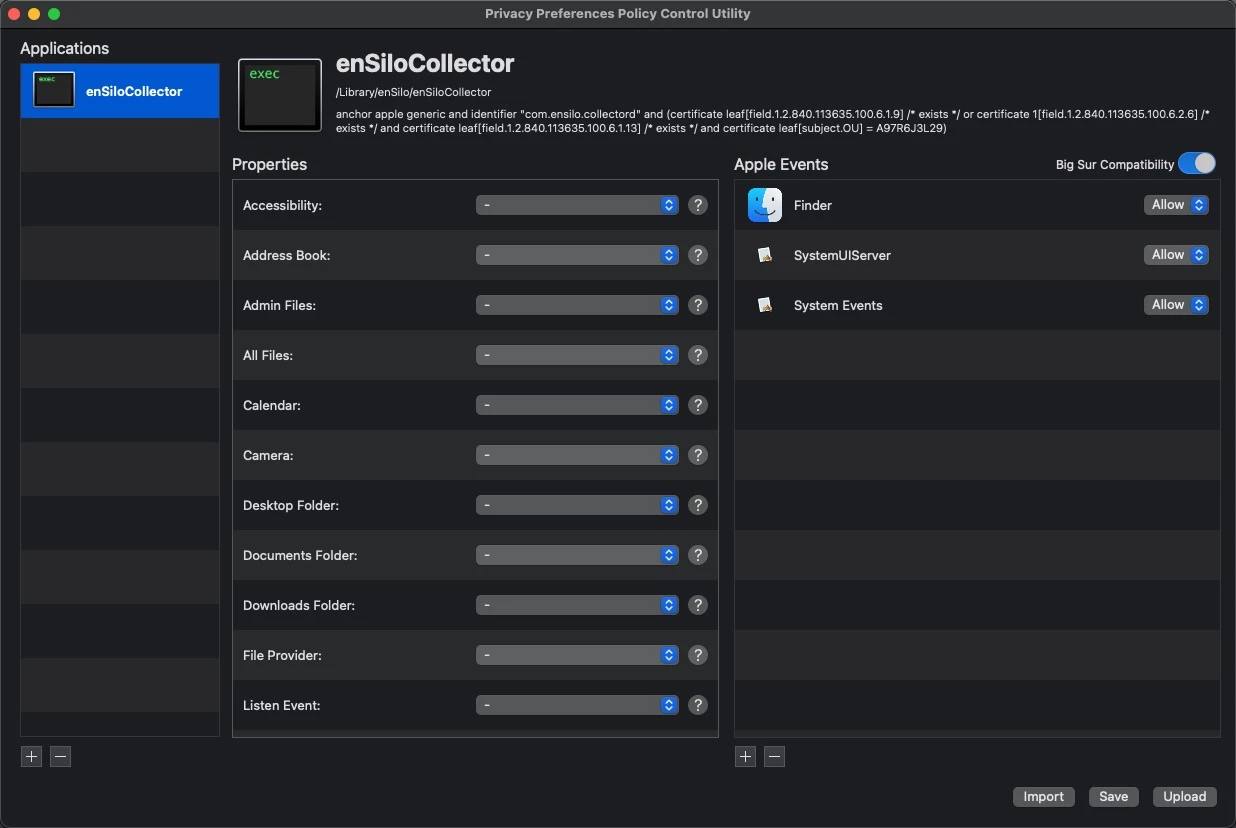Select the Finder row label
Screen dimensions: 1236x828
point(813,205)
